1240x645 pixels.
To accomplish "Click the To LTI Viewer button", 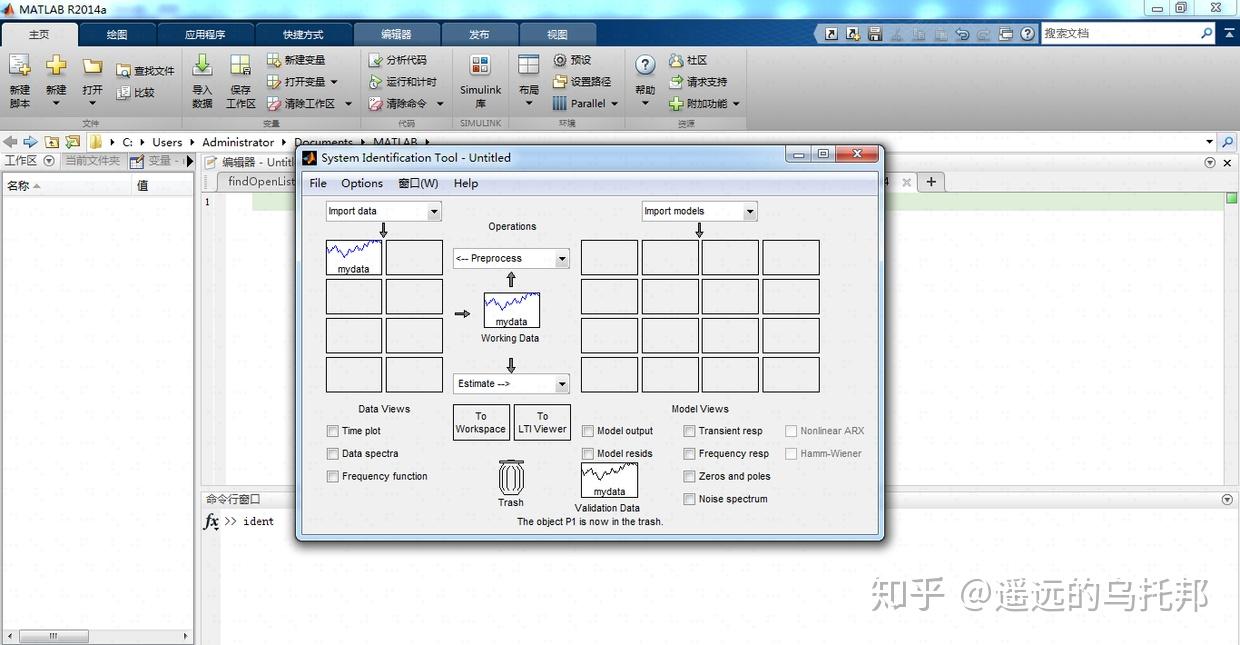I will [542, 421].
